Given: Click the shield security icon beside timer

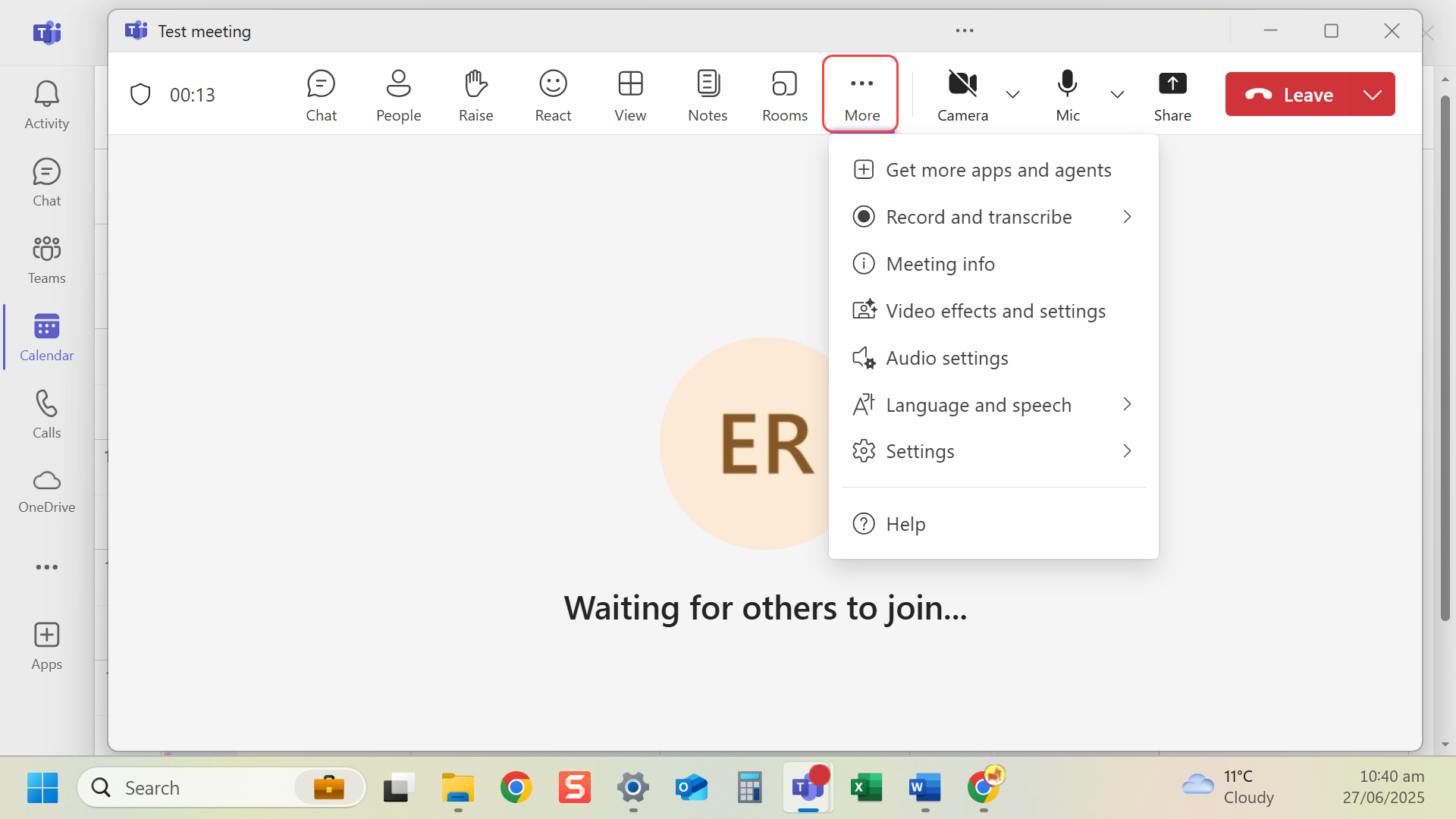Looking at the screenshot, I should (x=140, y=95).
